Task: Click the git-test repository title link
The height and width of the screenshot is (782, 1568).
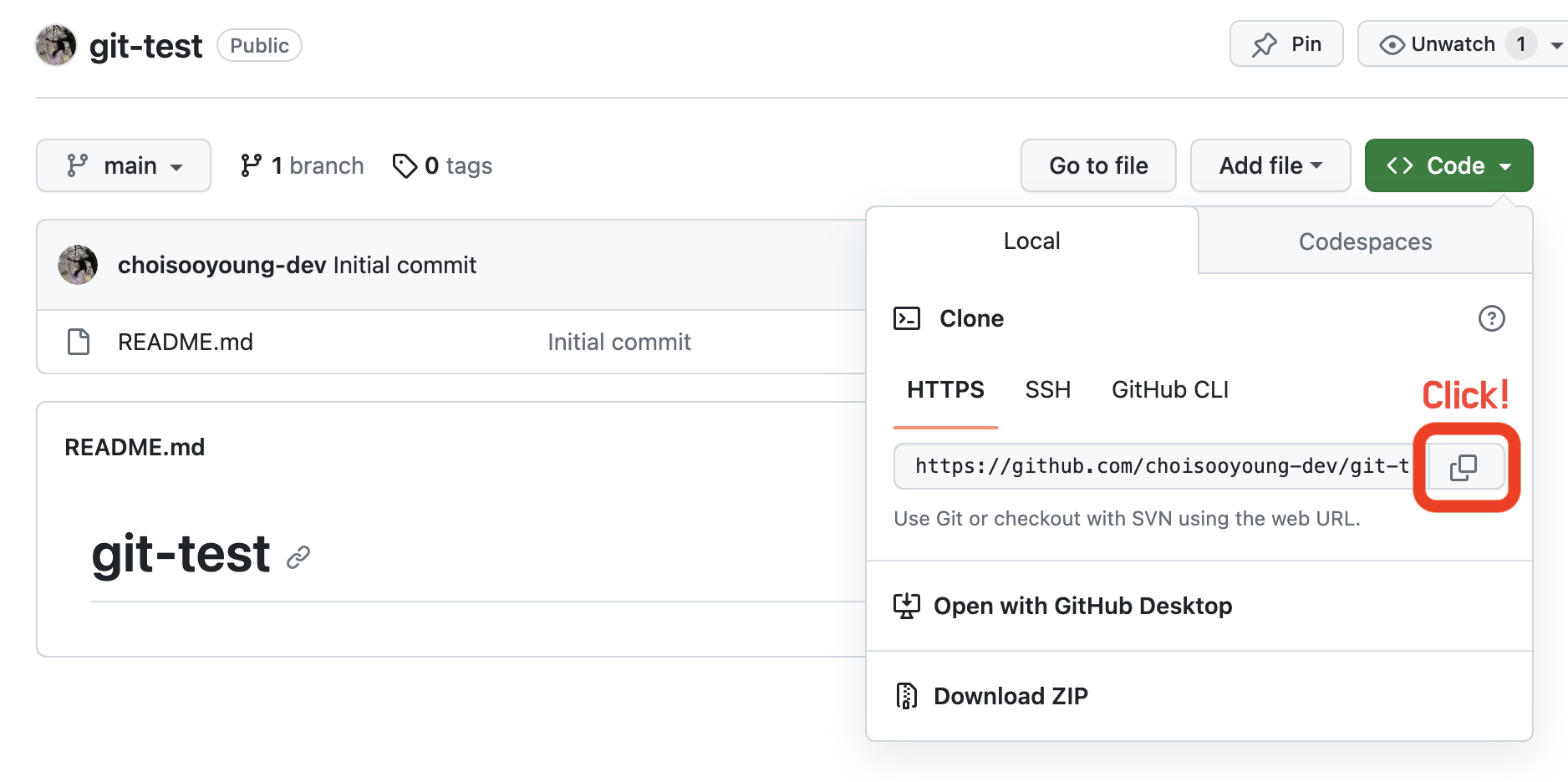Action: point(145,46)
